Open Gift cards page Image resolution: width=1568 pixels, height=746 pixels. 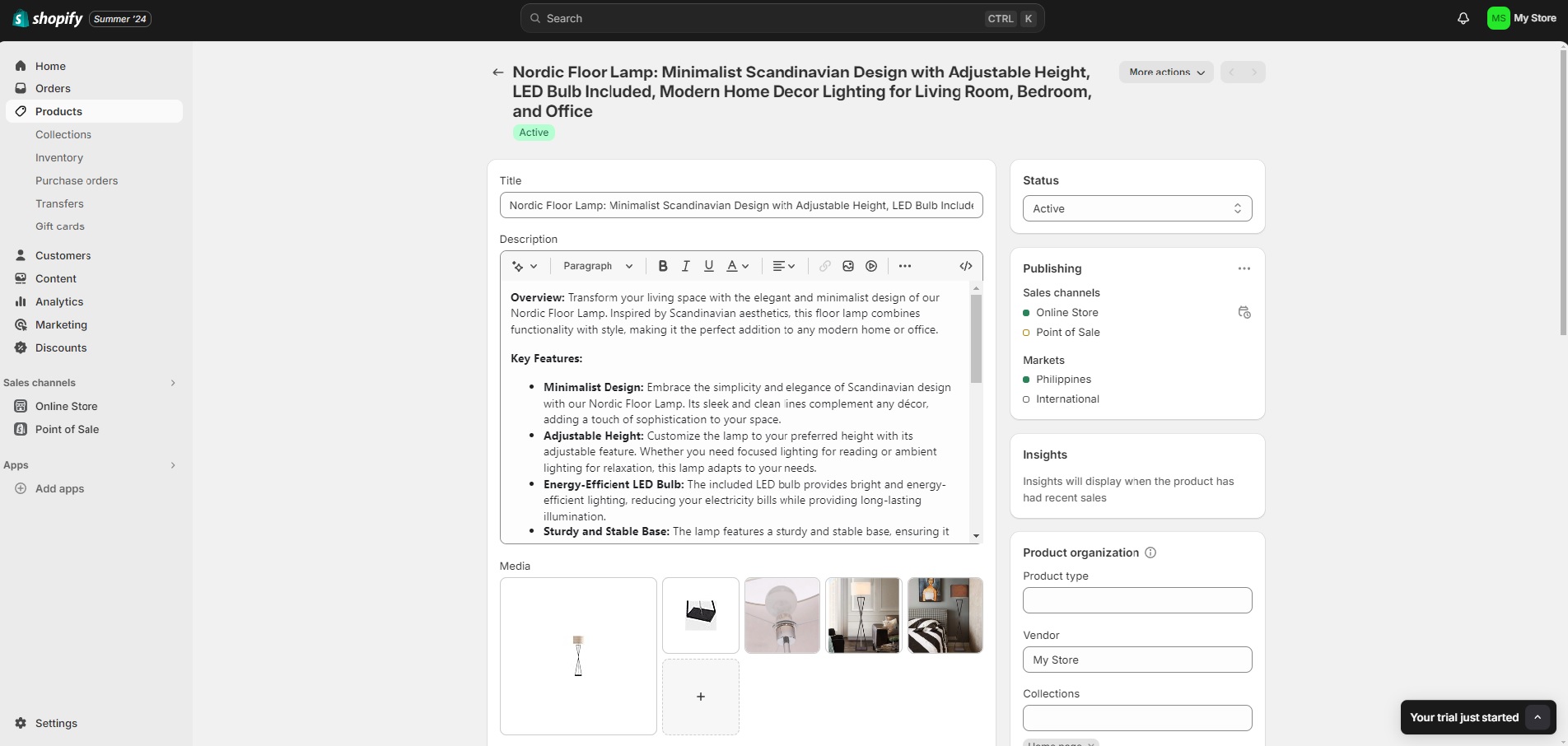pyautogui.click(x=60, y=226)
